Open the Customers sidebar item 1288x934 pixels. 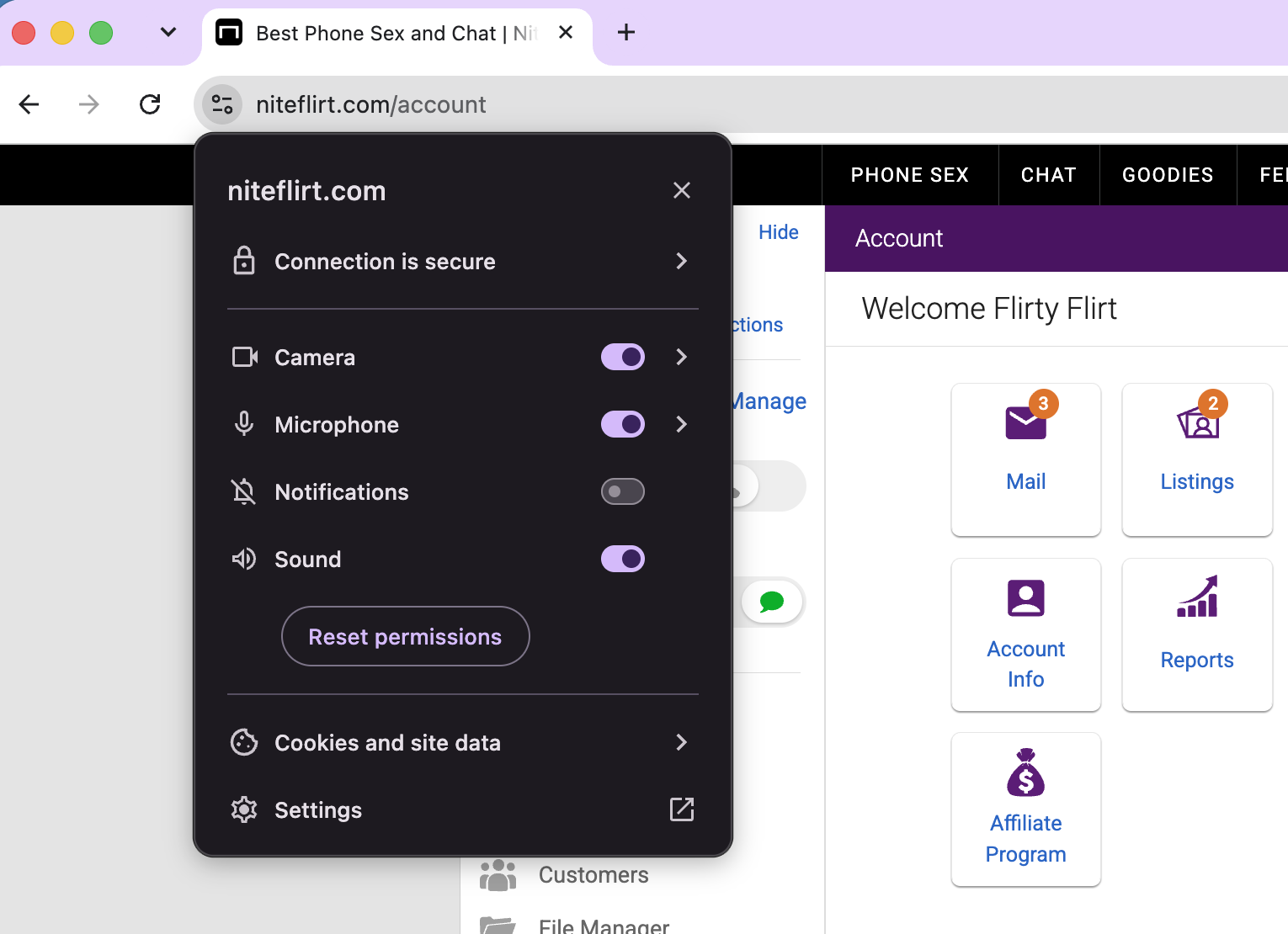[593, 875]
